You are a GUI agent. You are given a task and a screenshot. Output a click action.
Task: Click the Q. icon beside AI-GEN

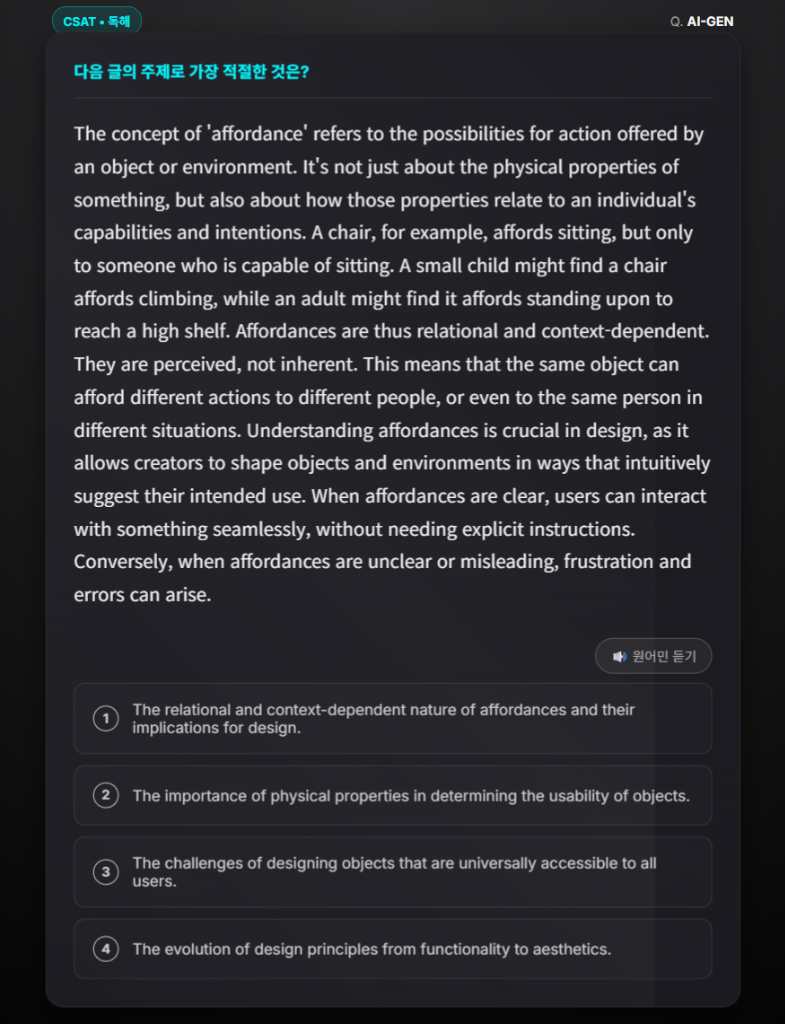[679, 20]
